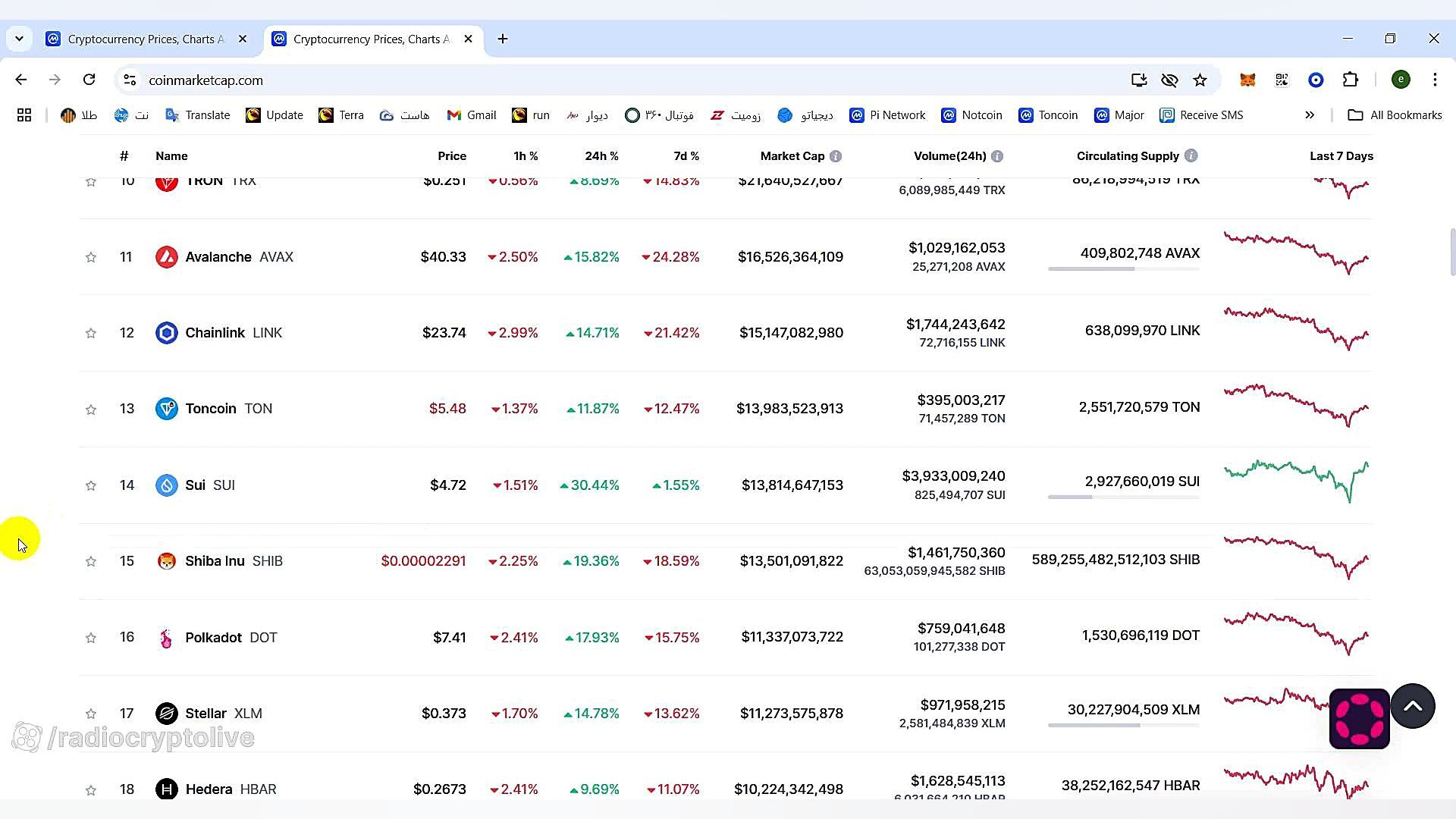Open Chainlink LINK coin page
The height and width of the screenshot is (819, 1456).
click(x=234, y=333)
